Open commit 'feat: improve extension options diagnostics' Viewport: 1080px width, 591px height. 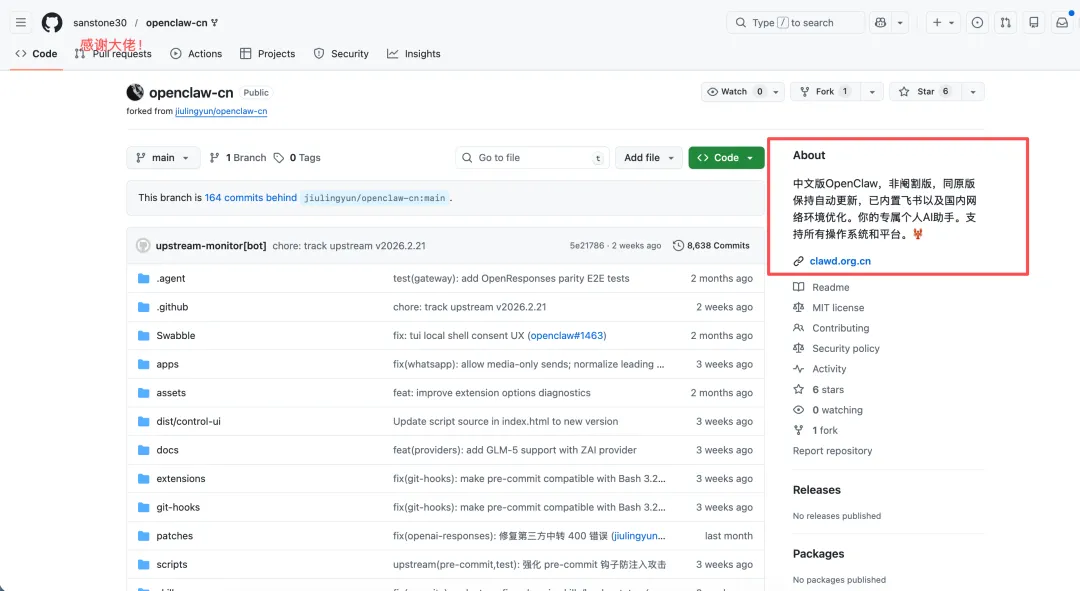point(492,393)
